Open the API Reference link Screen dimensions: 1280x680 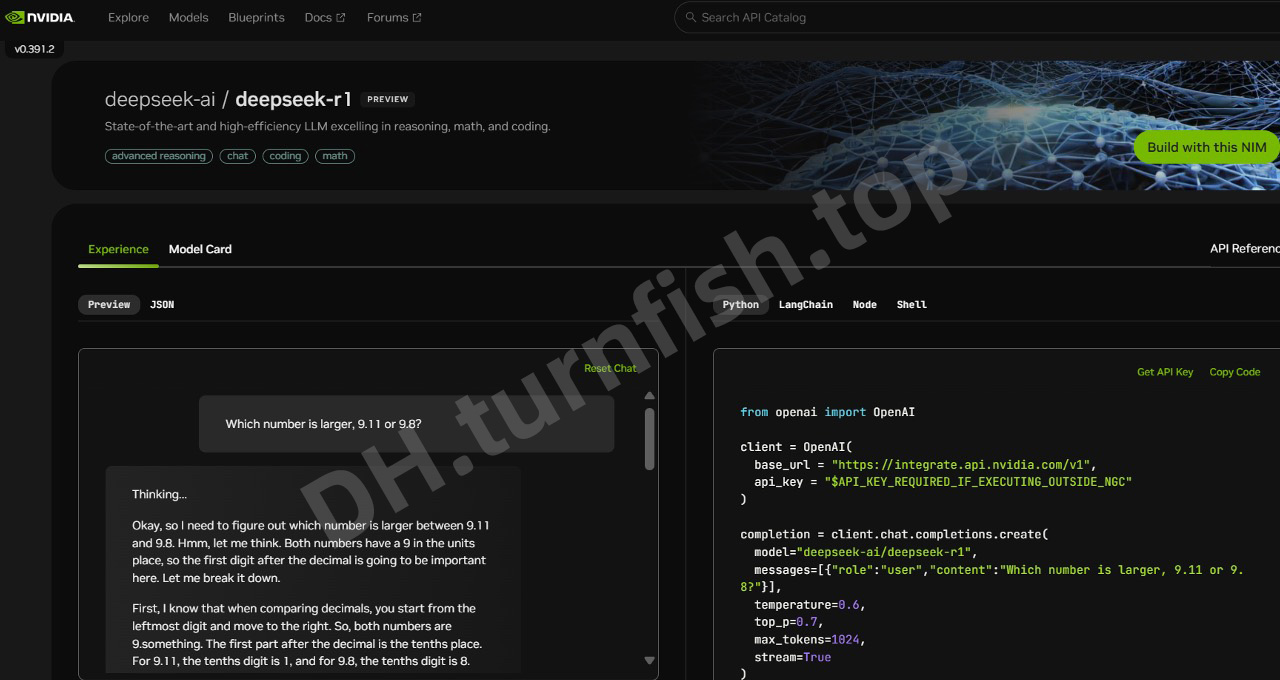tap(1245, 248)
